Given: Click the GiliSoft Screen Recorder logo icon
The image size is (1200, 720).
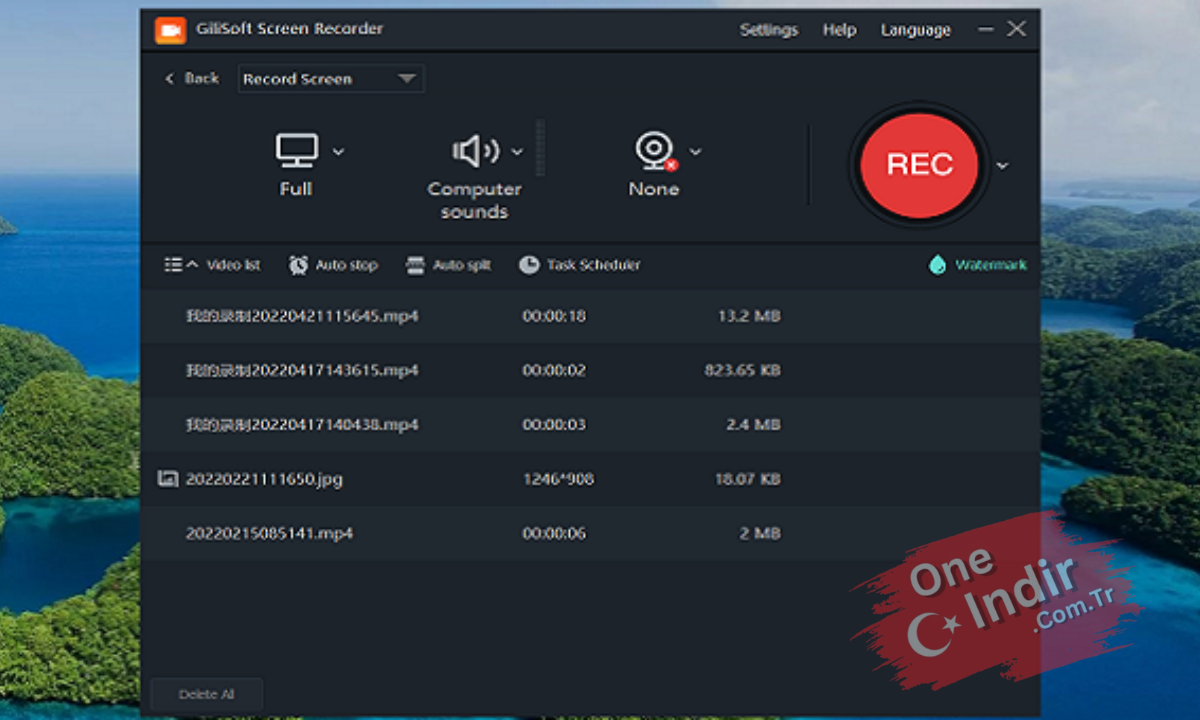Looking at the screenshot, I should (x=170, y=30).
